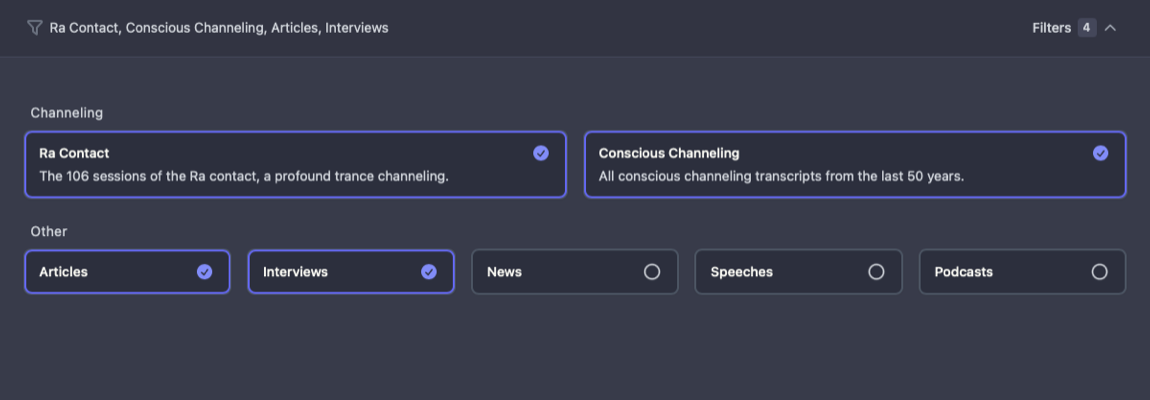Click the Ra Contact card title

74,153
